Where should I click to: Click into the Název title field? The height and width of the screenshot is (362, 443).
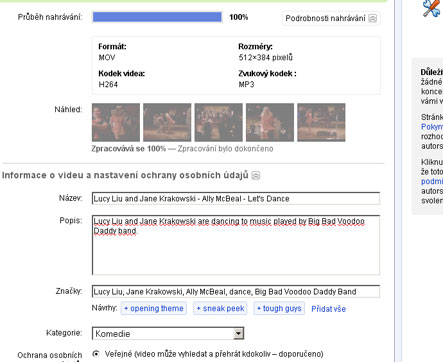point(236,199)
